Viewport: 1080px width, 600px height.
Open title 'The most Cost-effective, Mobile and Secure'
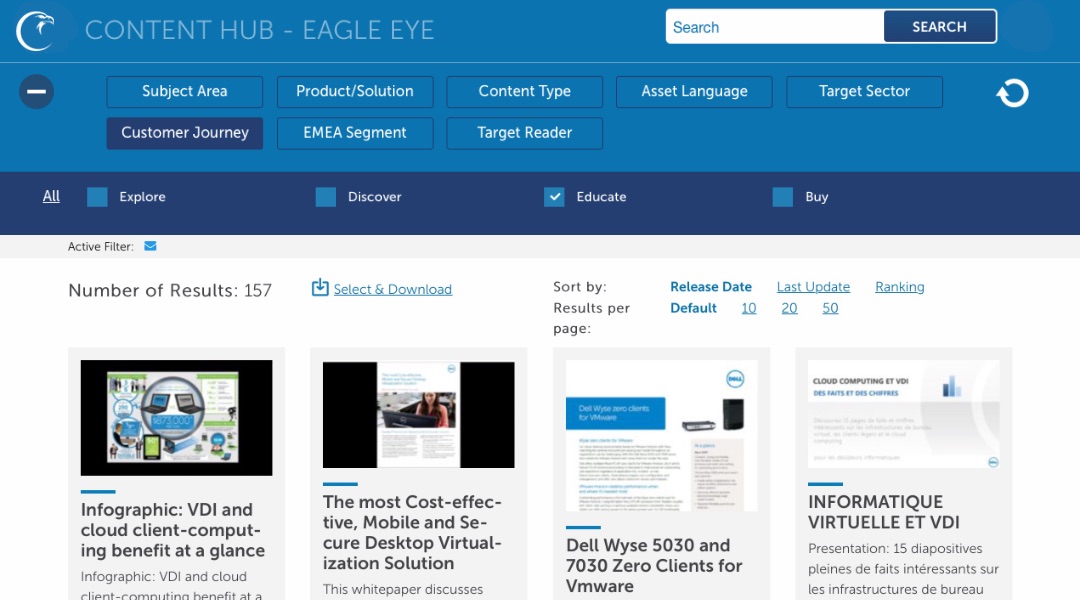point(412,532)
